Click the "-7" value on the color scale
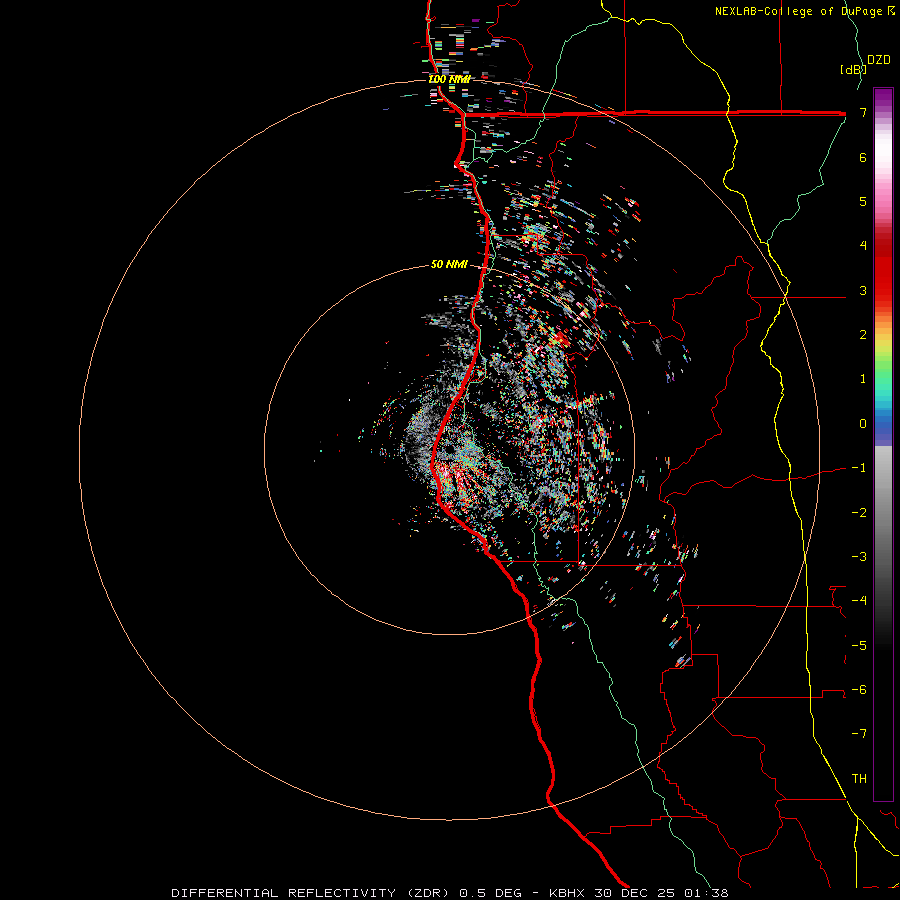Viewport: 900px width, 900px height. (859, 734)
